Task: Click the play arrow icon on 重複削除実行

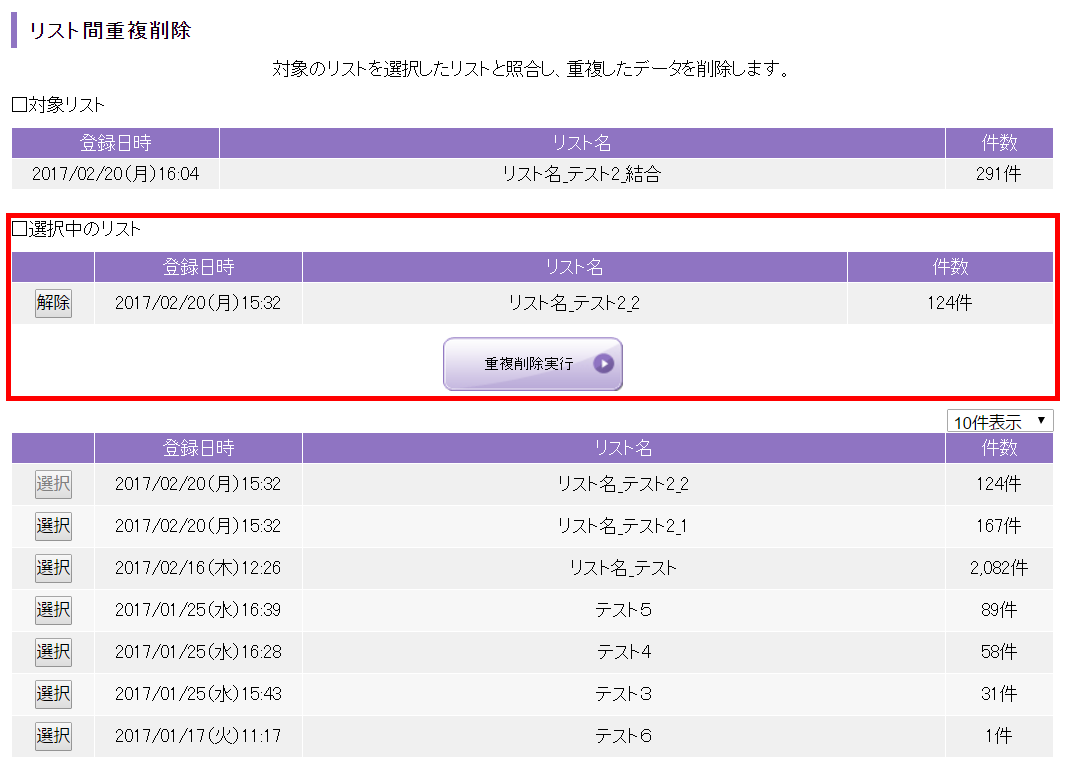Action: tap(603, 364)
